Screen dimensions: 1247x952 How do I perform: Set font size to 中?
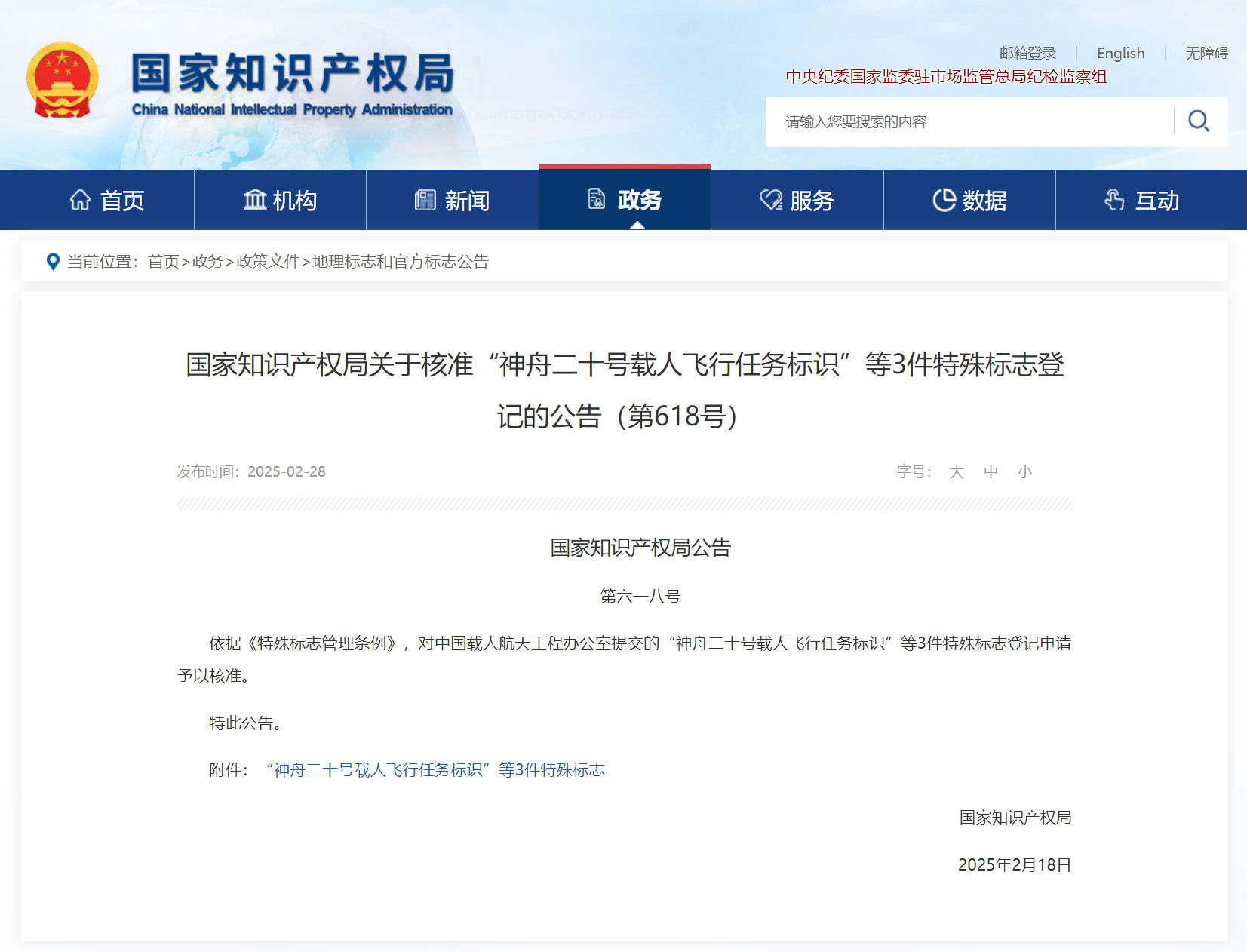click(991, 471)
